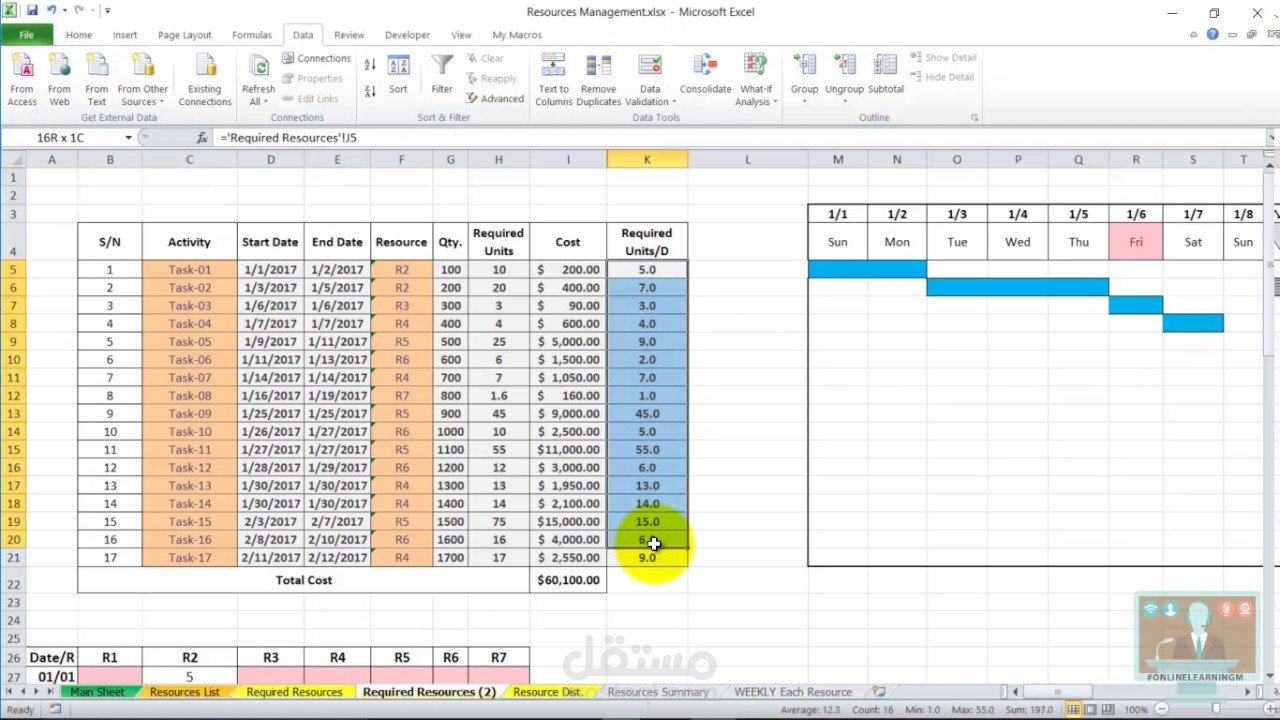Open the Consolidate tool
The width and height of the screenshot is (1280, 720).
705,76
